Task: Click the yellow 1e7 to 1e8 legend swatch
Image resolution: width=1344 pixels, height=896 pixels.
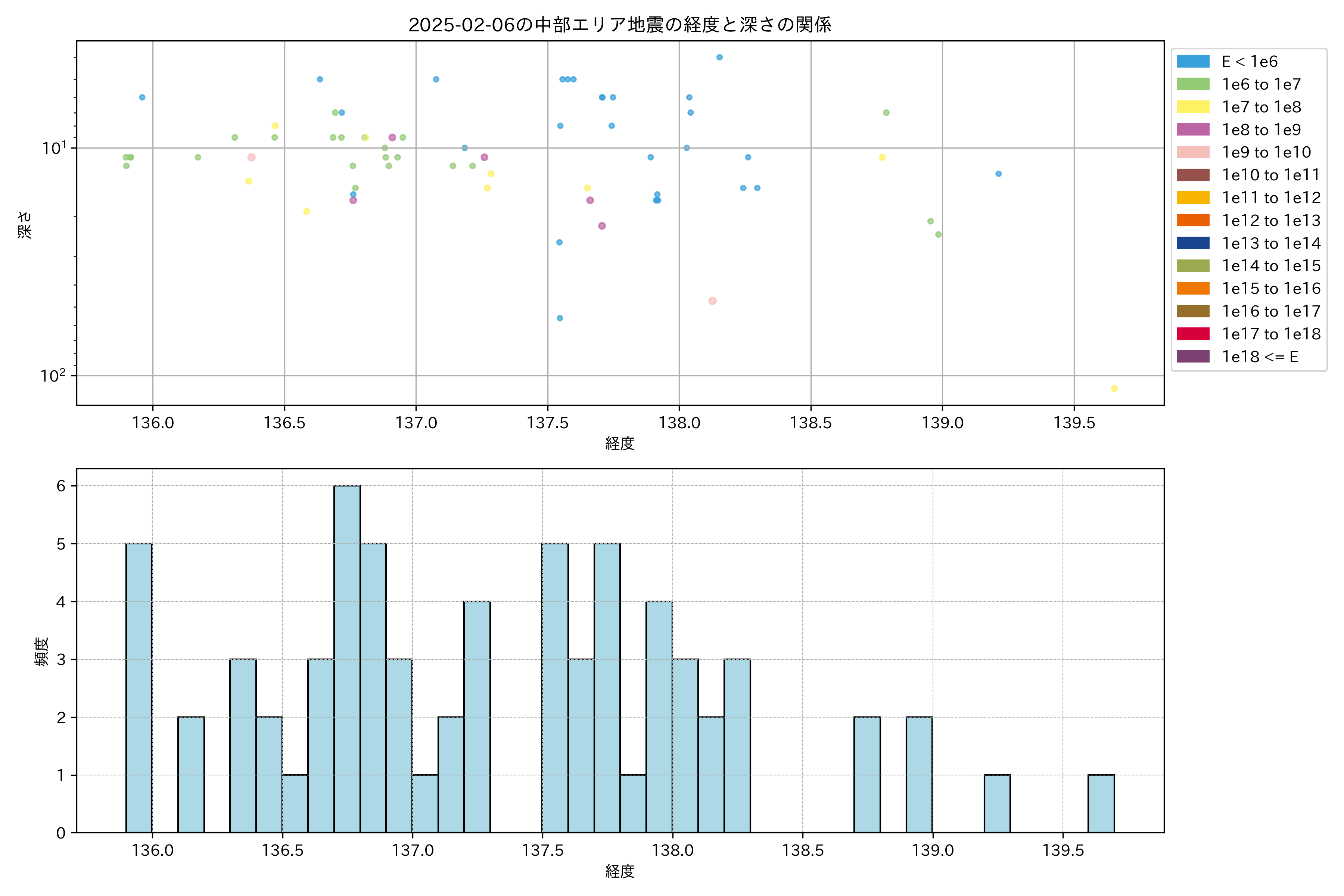Action: click(x=1193, y=107)
